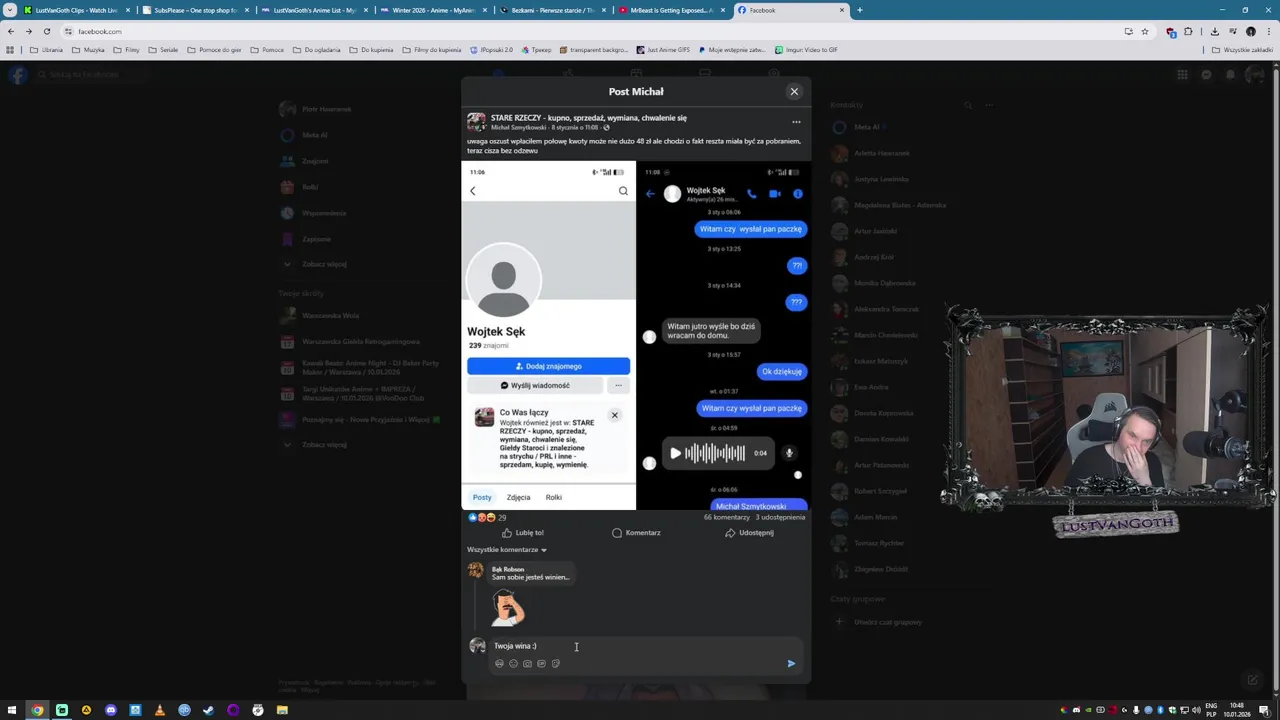Go back in browser history
This screenshot has height=720, width=1280.
point(11,31)
